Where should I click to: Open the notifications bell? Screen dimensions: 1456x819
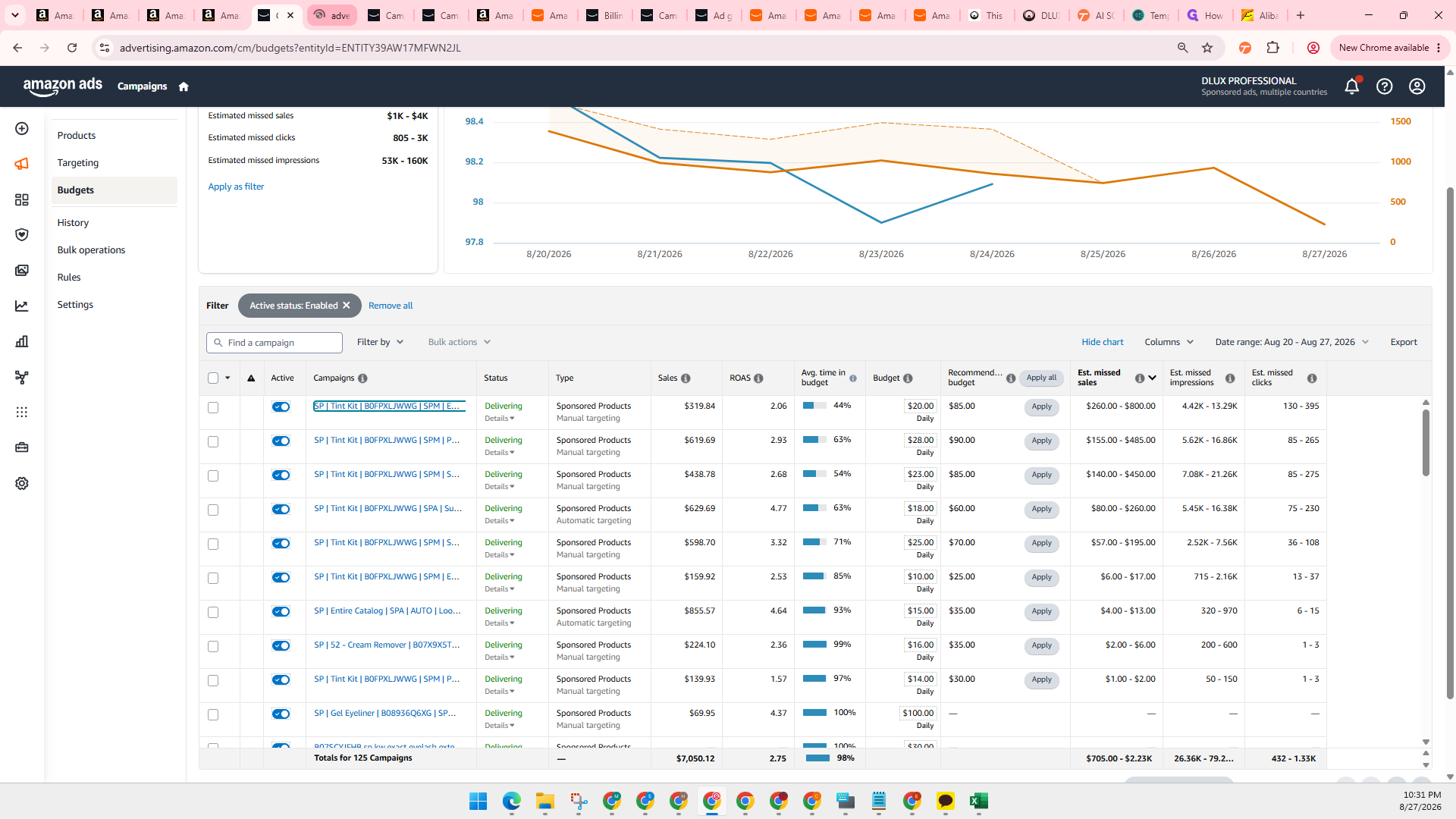[x=1352, y=86]
